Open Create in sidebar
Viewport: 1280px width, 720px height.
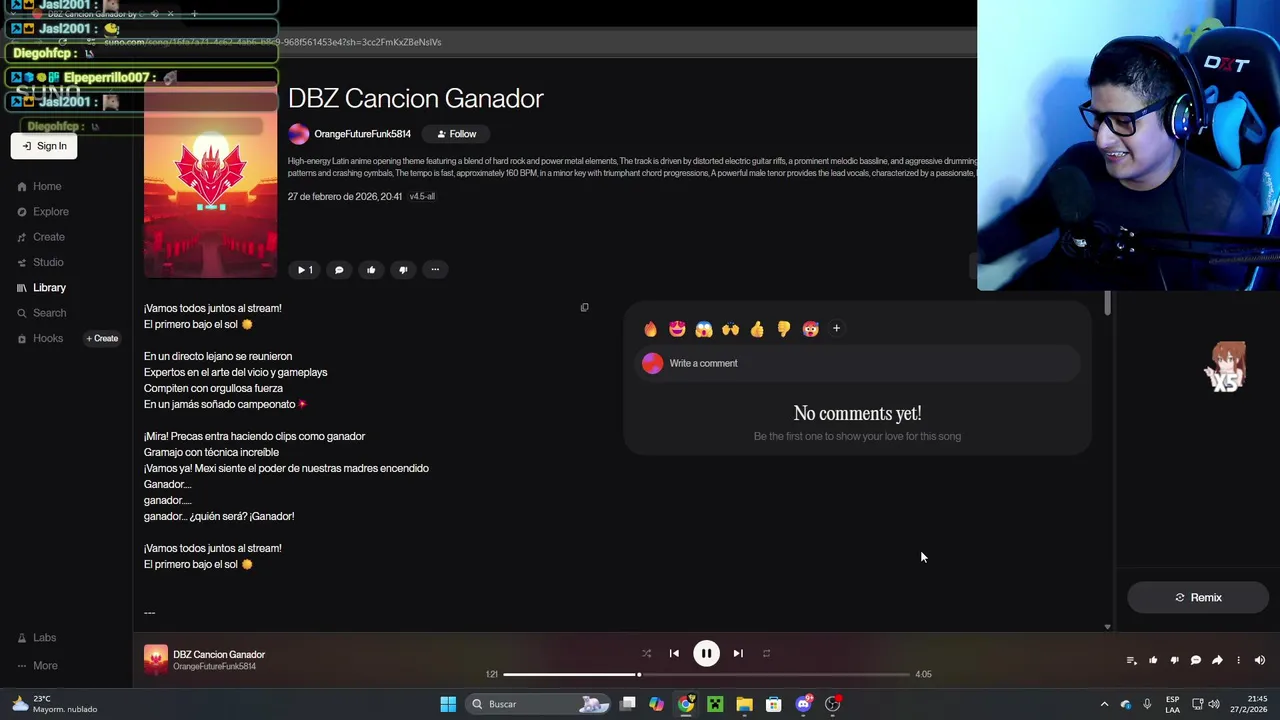pos(41,237)
